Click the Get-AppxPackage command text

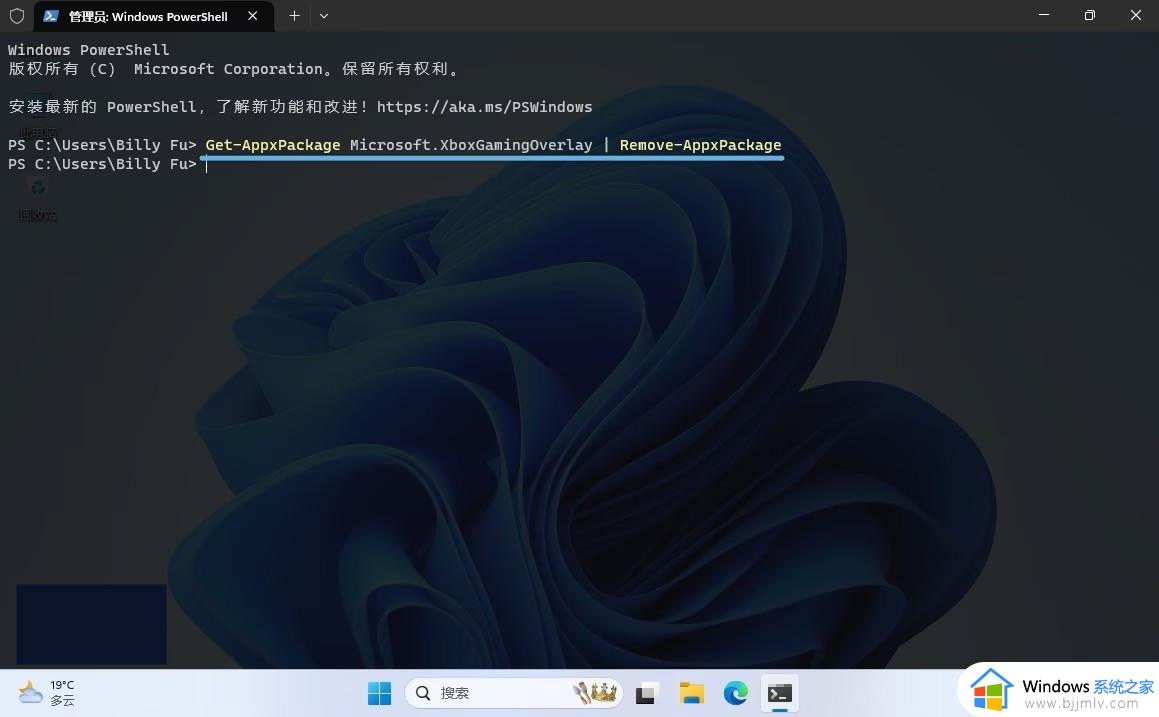click(273, 145)
